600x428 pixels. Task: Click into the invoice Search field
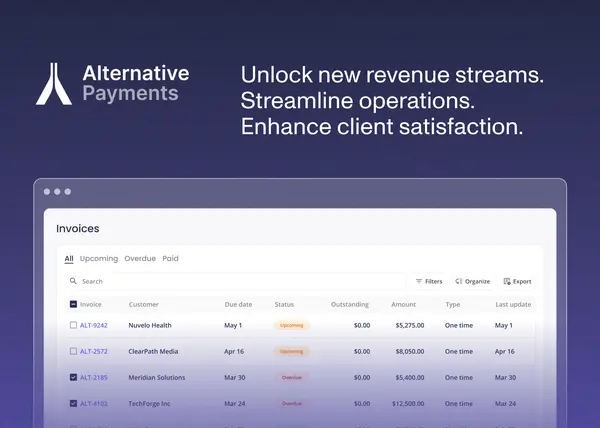[x=235, y=281]
